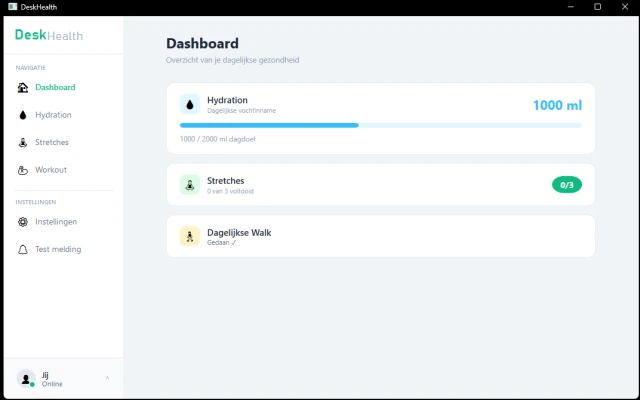Click the Dagelijkse Walk card yellow icon
The height and width of the screenshot is (400, 640).
pos(190,236)
